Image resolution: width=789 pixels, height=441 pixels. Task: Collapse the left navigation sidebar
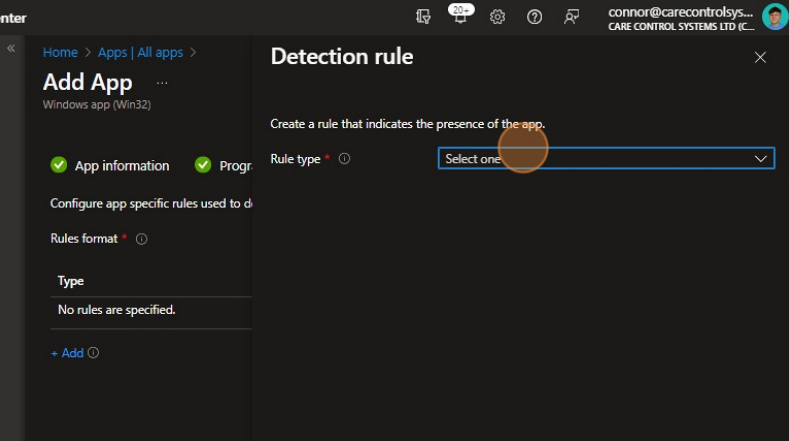(x=12, y=48)
